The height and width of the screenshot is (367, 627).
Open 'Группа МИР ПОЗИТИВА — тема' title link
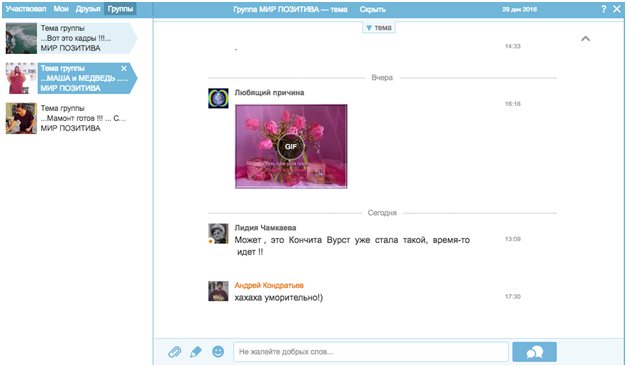290,9
